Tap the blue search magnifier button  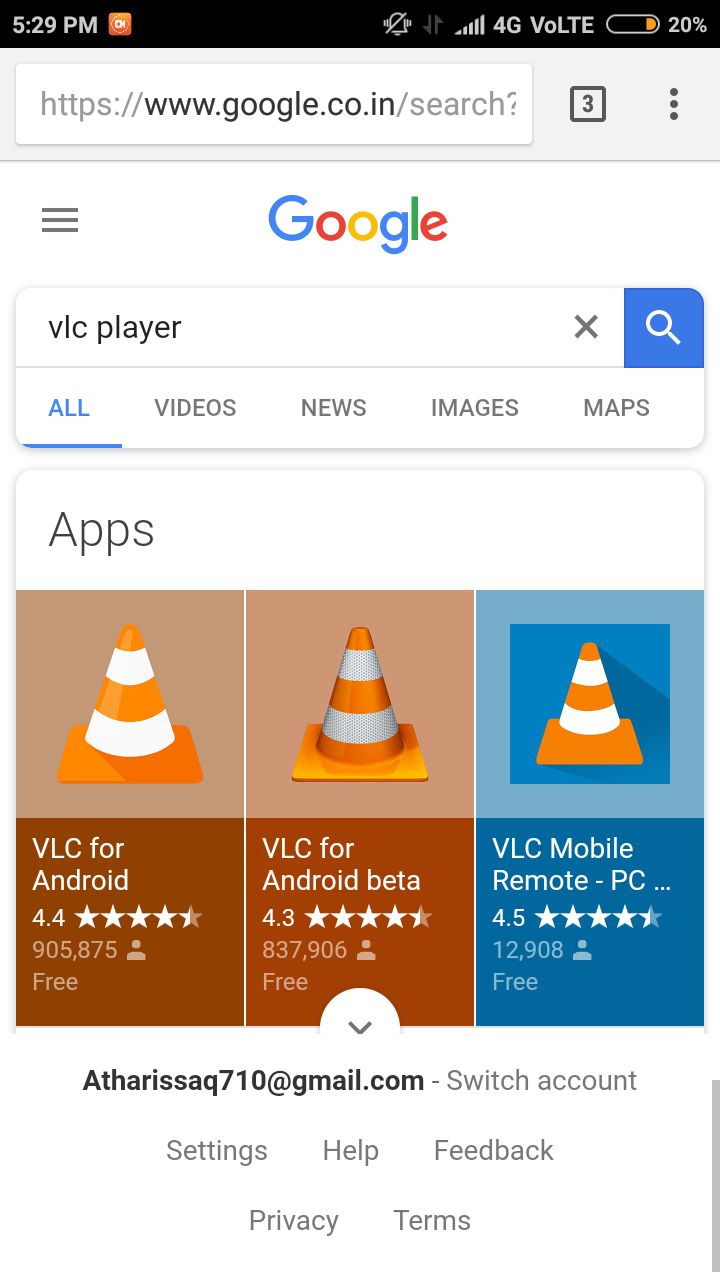click(x=664, y=327)
